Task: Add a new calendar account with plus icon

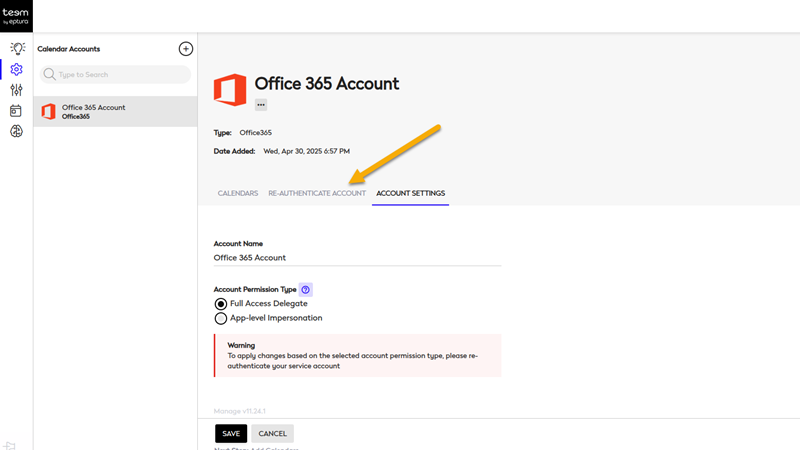Action: [x=186, y=48]
